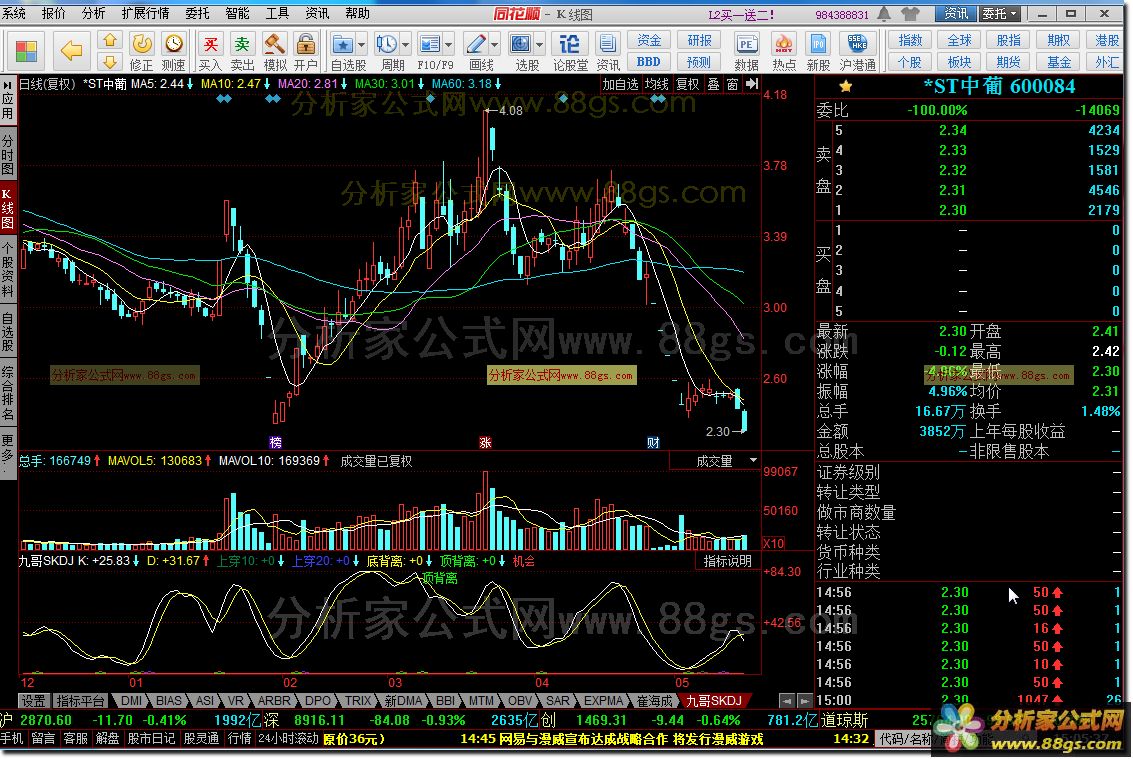Toggle the 叠 overlay option
The width and height of the screenshot is (1133, 759).
[x=713, y=85]
